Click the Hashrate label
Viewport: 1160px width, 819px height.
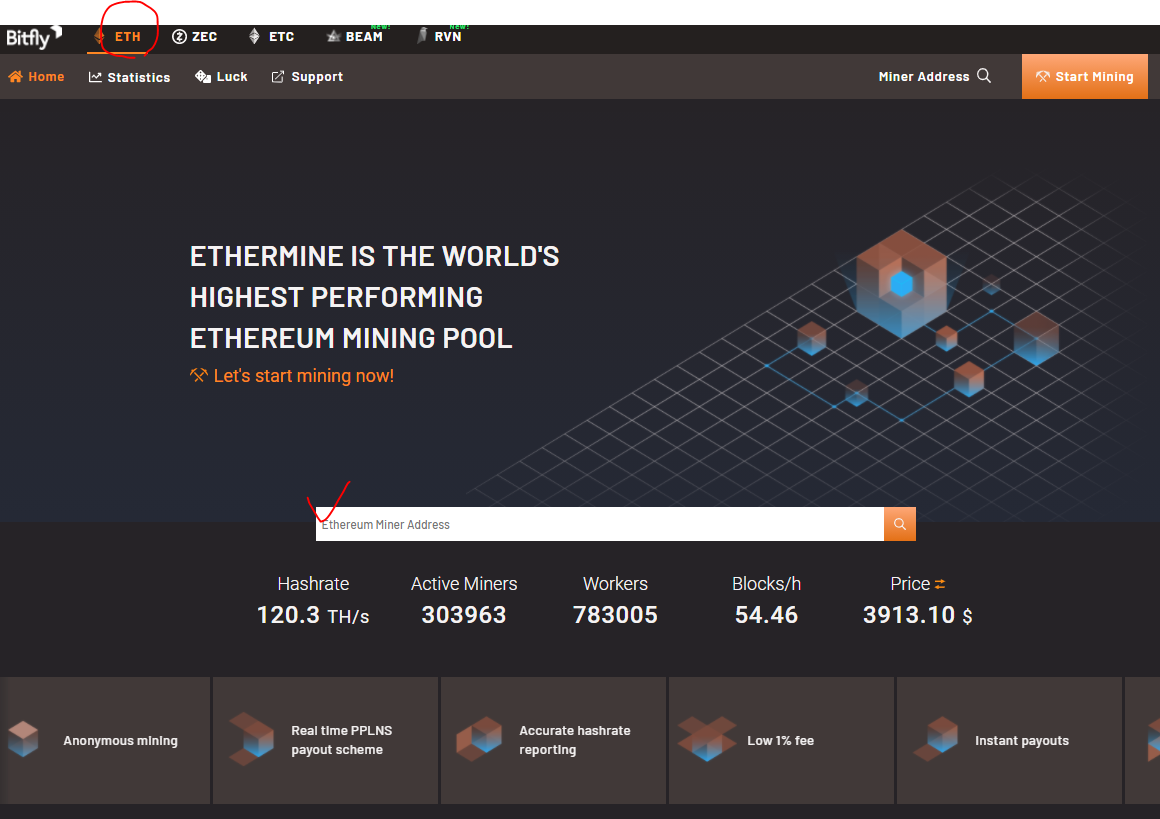tap(313, 584)
